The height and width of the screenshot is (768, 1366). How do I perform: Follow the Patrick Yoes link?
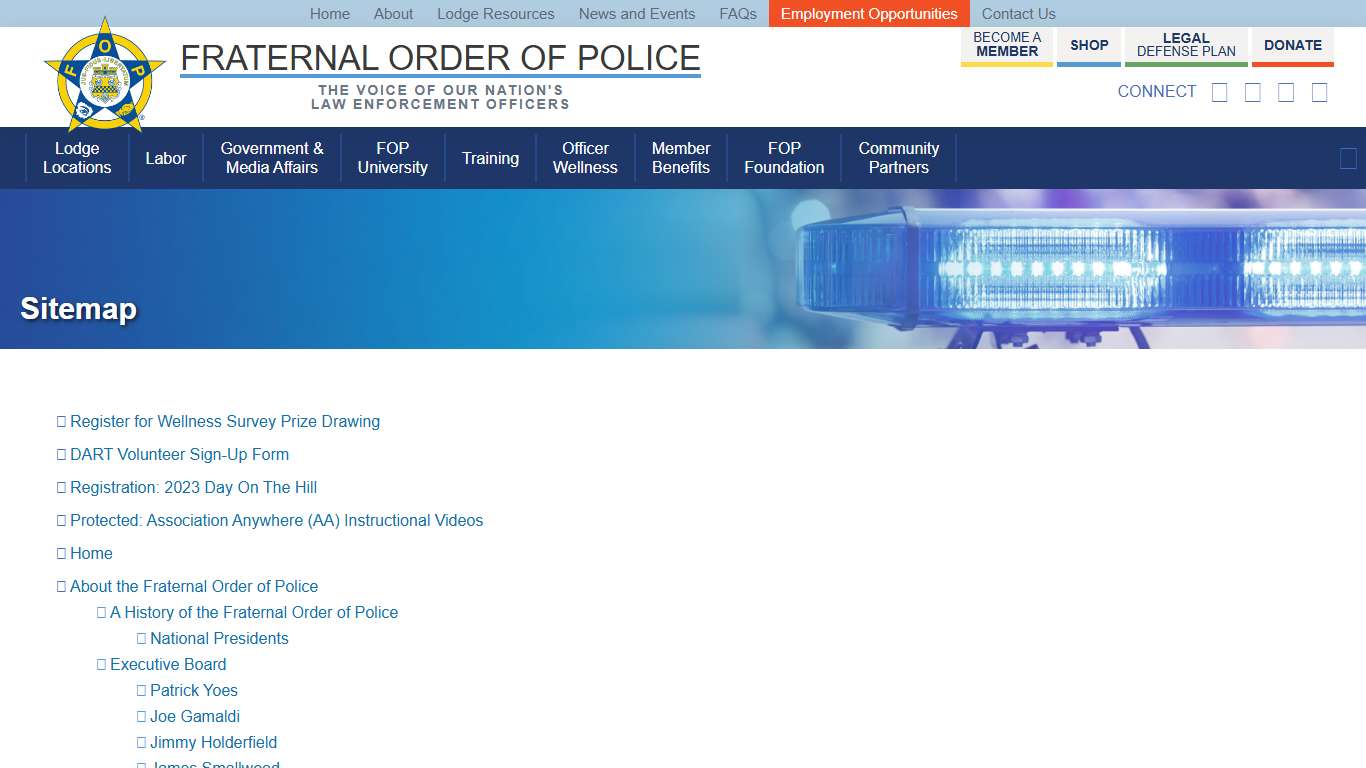click(x=193, y=690)
